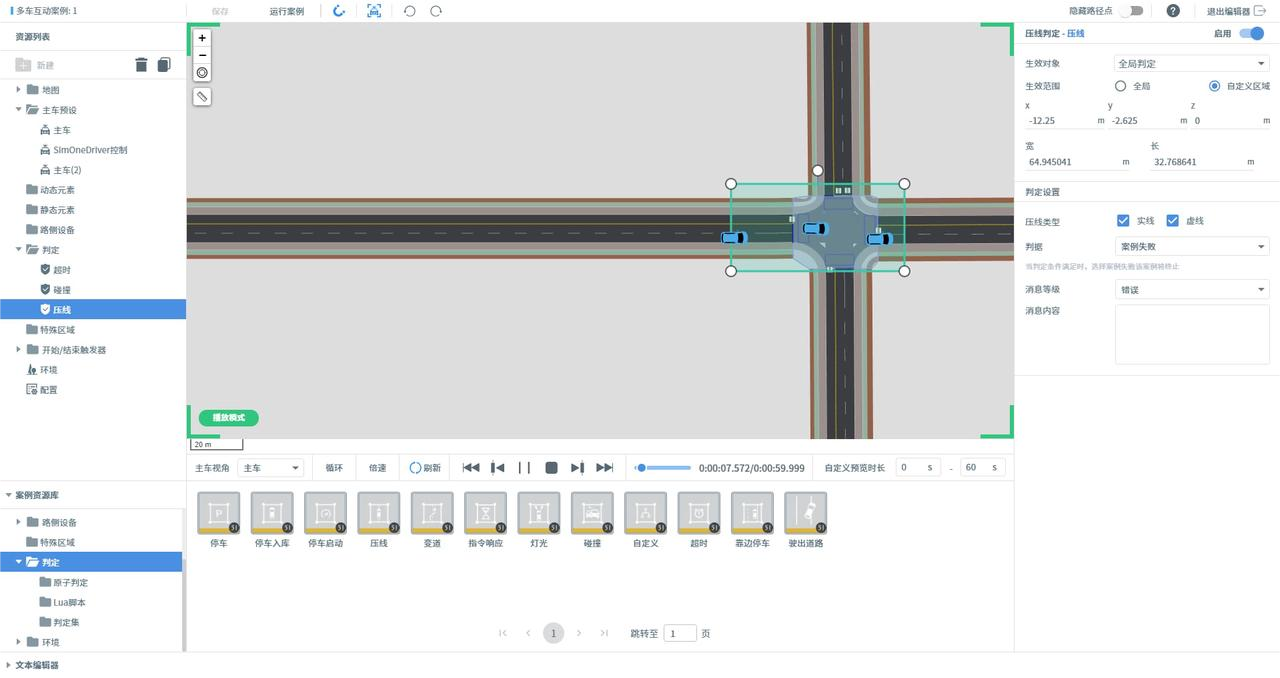Click the playback progress slider
Viewport: 1280px width, 678px height.
coord(663,467)
